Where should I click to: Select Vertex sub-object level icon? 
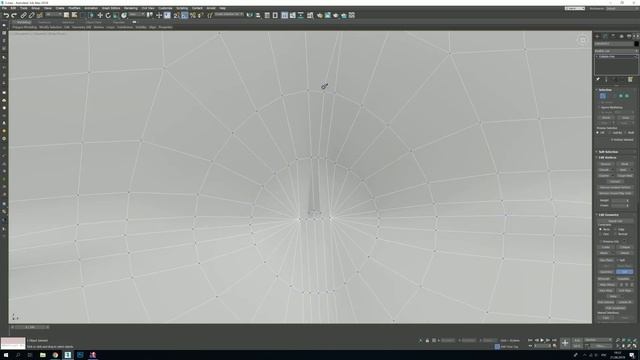pyautogui.click(x=603, y=96)
